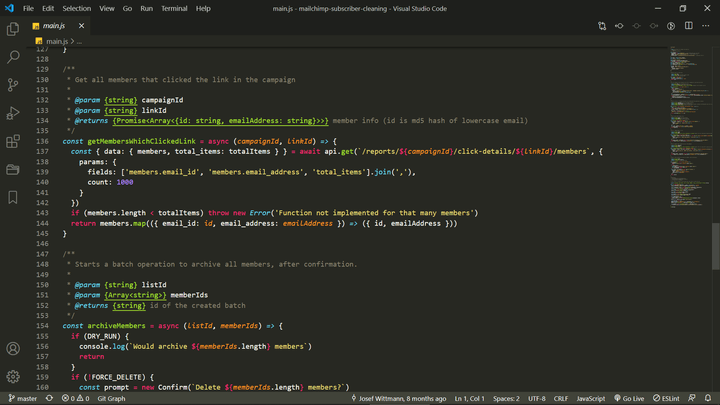The image size is (720, 405).
Task: Click the ESLint status item
Action: (666, 399)
